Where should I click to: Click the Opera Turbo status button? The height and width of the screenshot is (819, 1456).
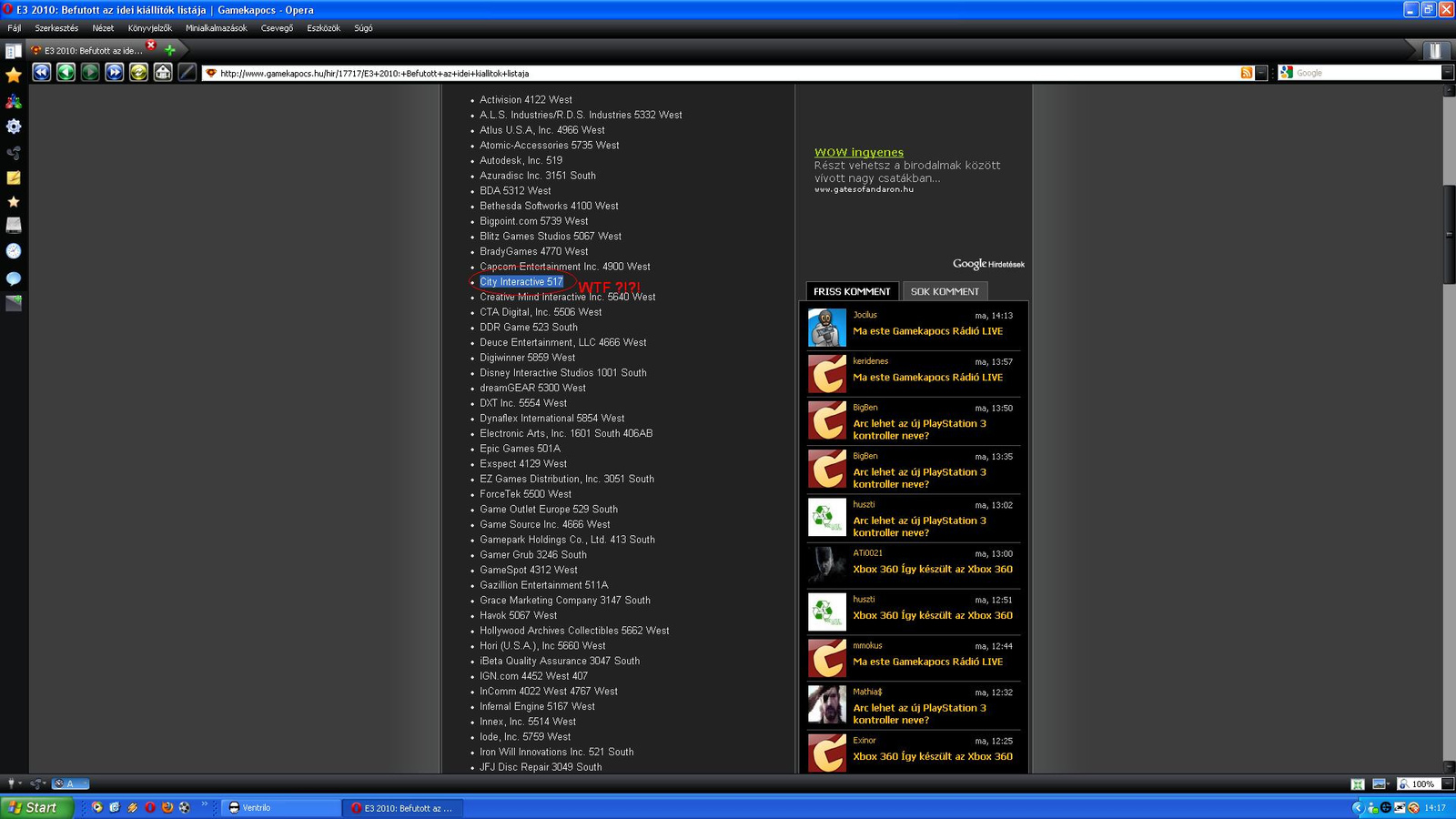(x=70, y=784)
